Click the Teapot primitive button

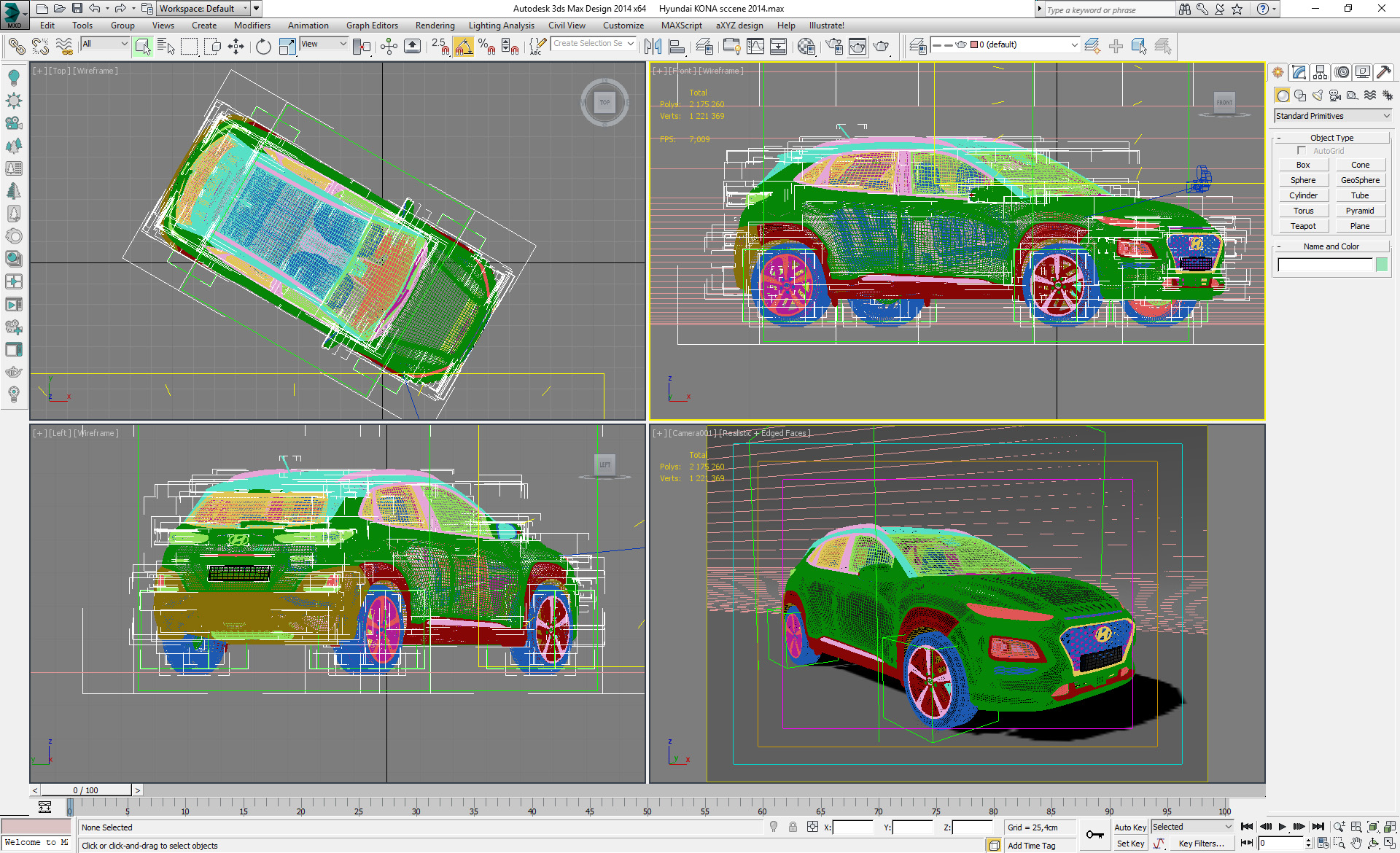(1303, 226)
